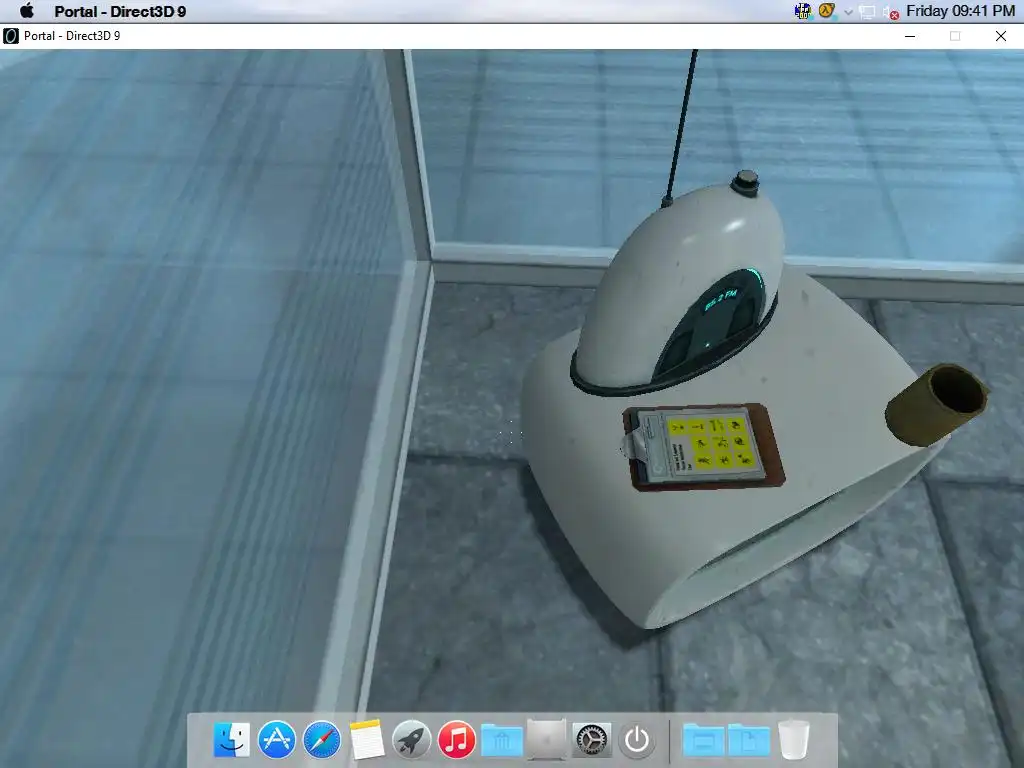Open the yellow Notes app in dock
Screen dimensions: 1024x768
366,740
